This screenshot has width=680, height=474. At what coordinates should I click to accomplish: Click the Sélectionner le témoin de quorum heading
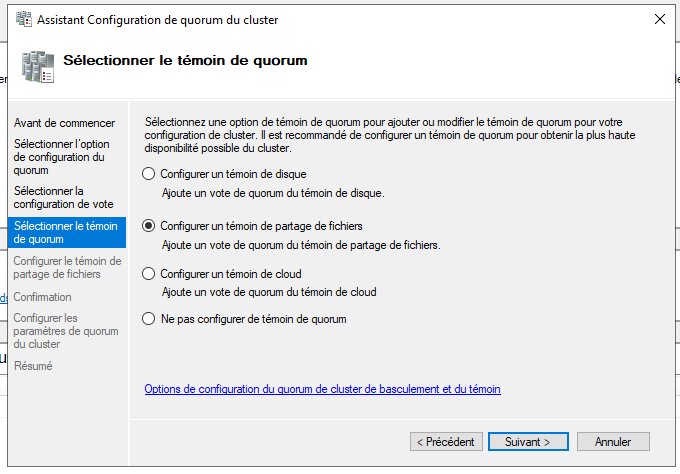pos(185,60)
